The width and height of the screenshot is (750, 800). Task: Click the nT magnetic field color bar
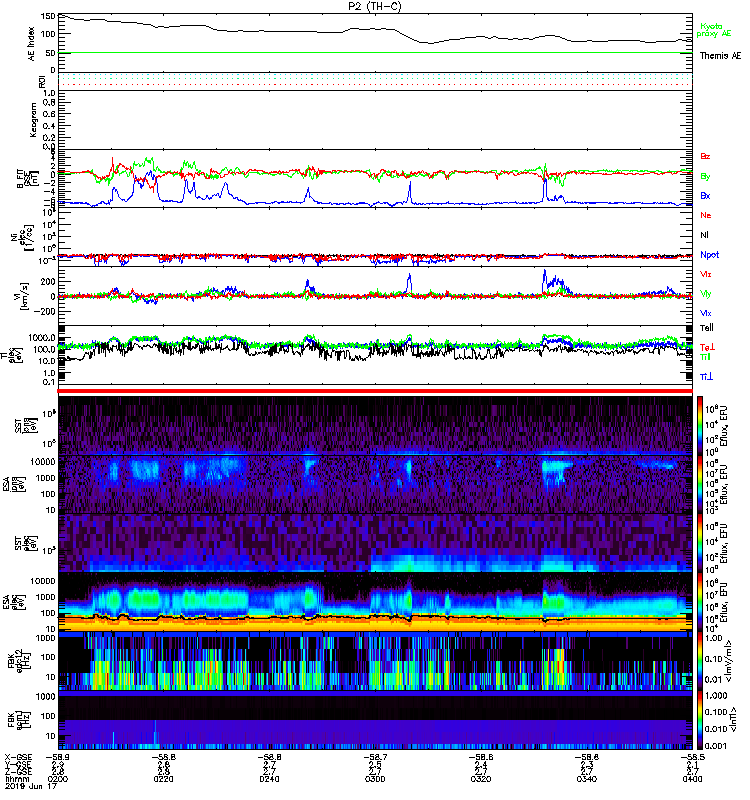coord(700,720)
